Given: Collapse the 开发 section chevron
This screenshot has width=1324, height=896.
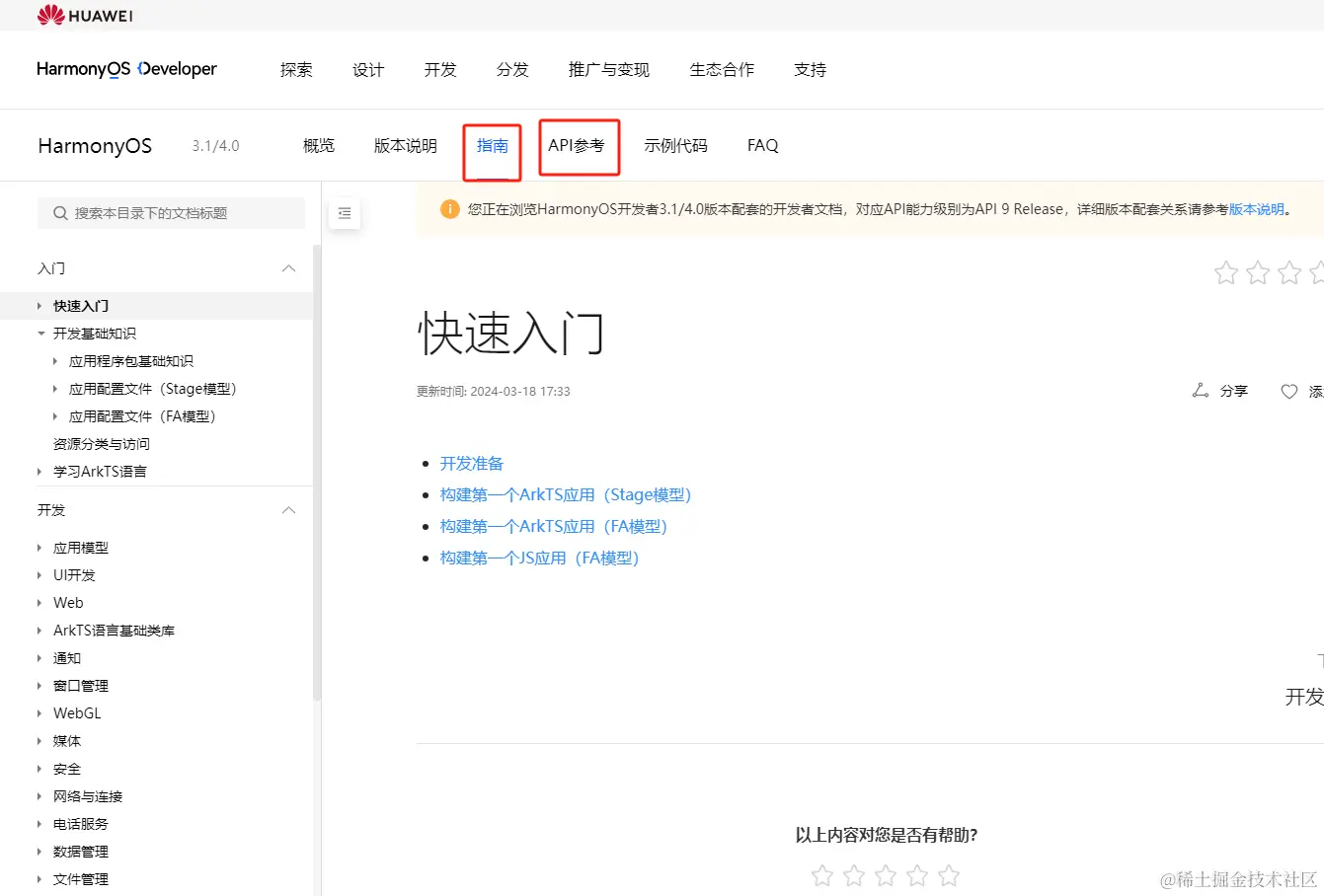Looking at the screenshot, I should [x=288, y=510].
